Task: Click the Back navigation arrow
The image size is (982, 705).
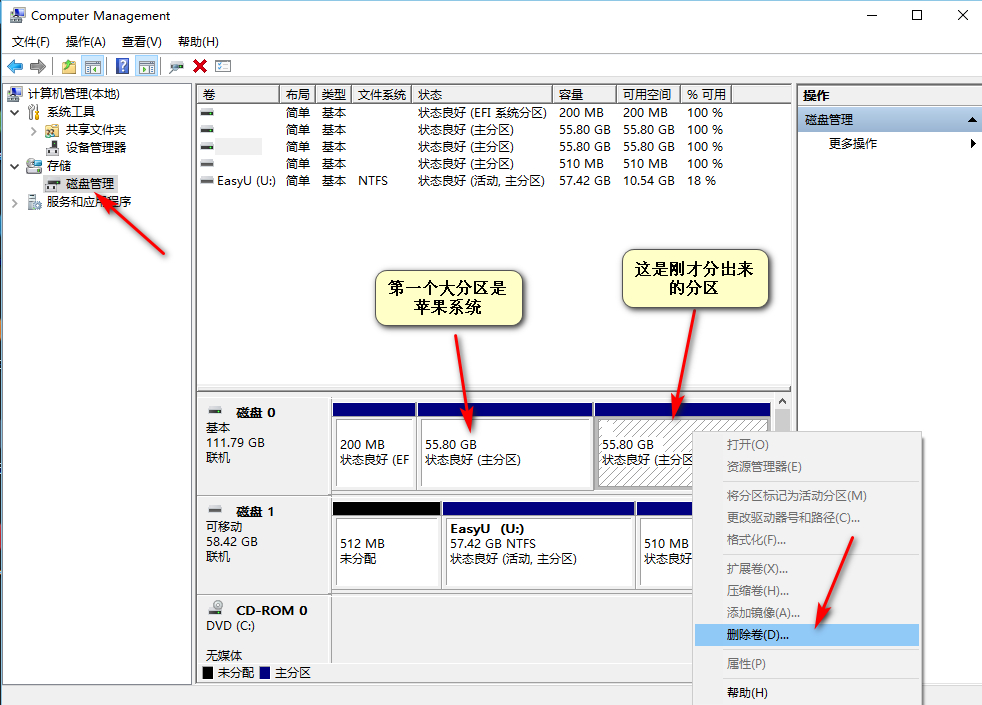Action: tap(14, 66)
